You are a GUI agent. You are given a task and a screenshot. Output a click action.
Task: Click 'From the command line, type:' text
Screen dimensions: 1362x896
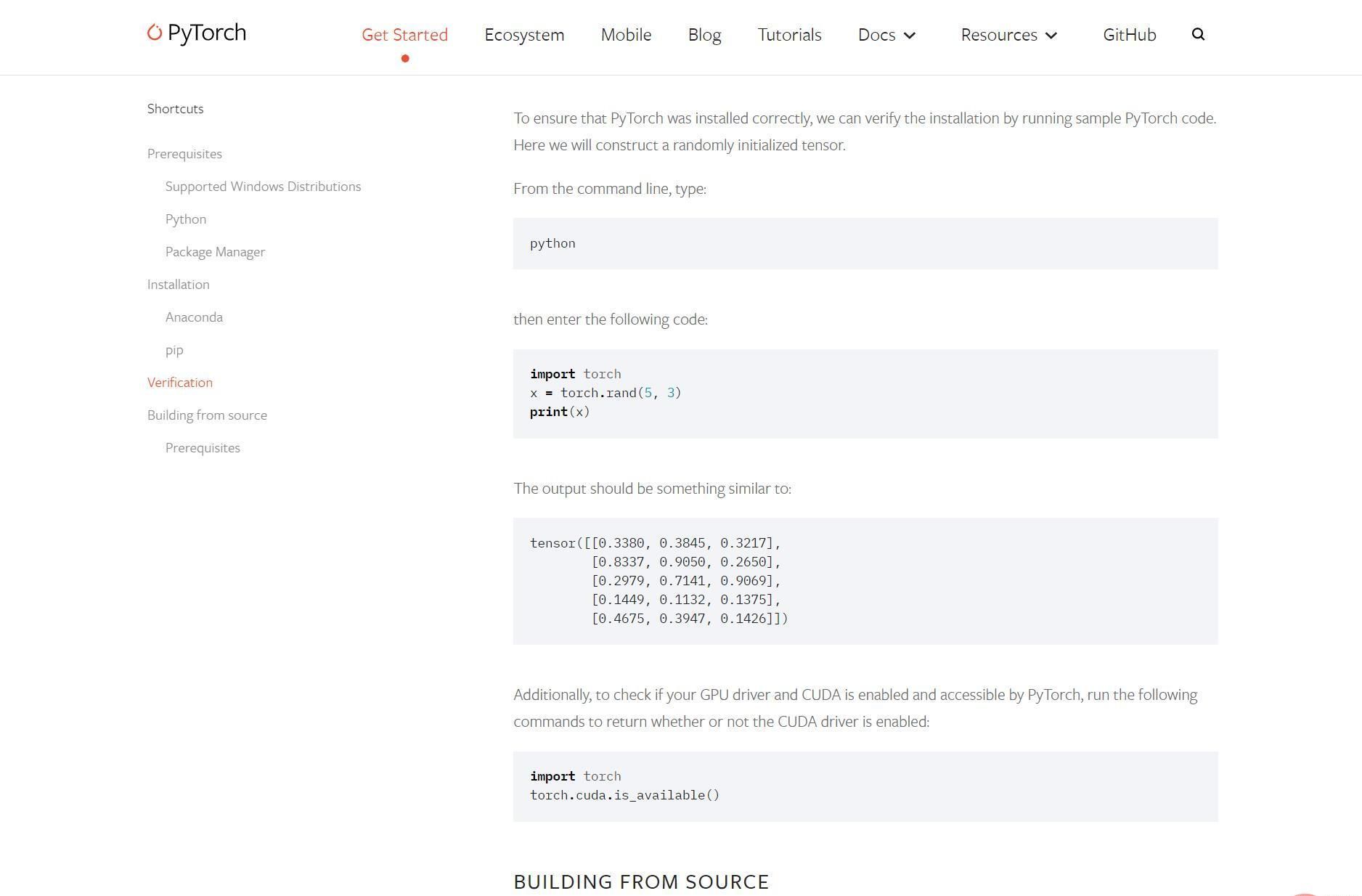[x=610, y=189]
